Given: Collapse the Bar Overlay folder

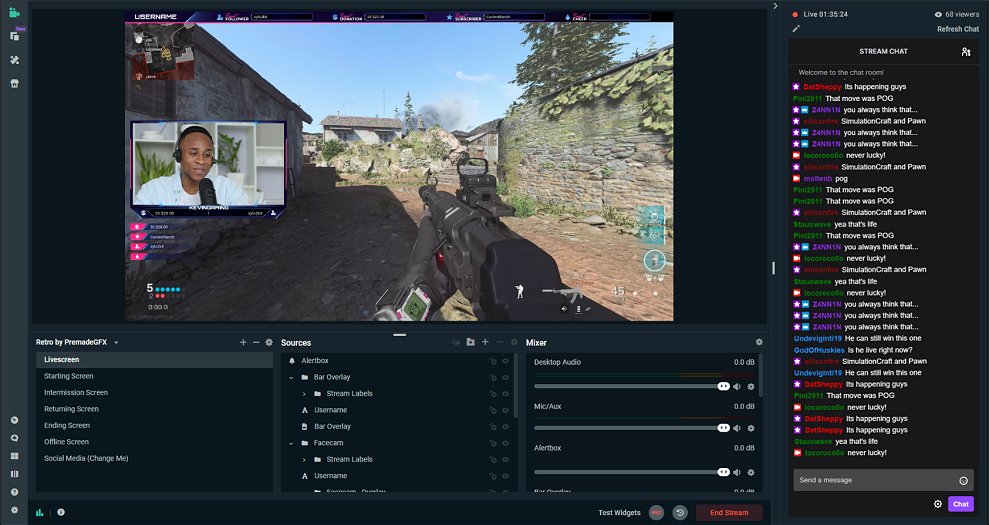Looking at the screenshot, I should pos(291,377).
